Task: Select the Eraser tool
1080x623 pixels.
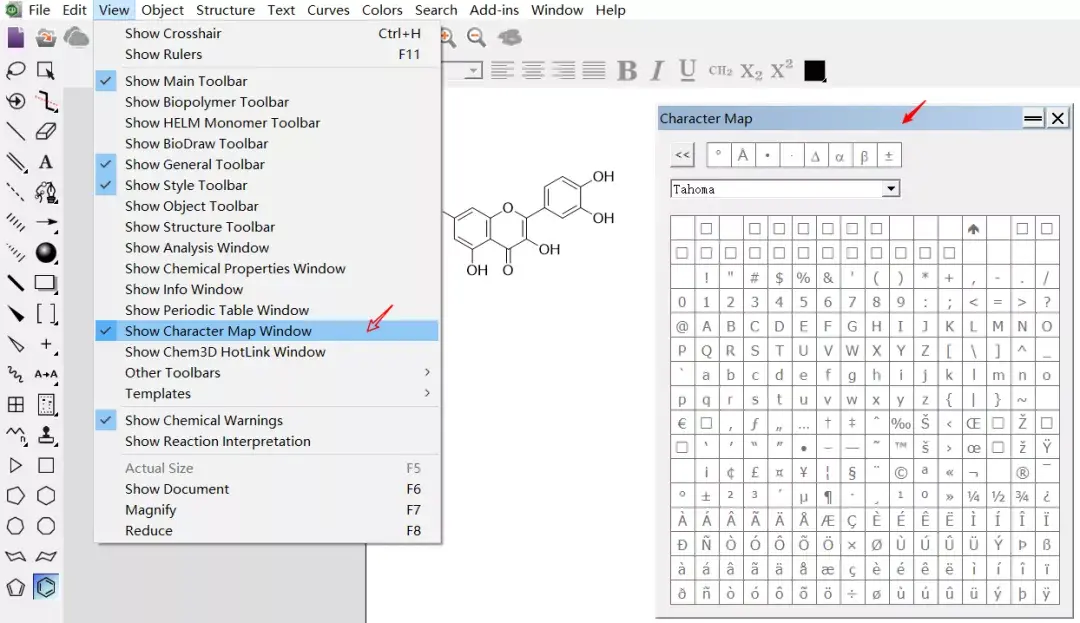Action: tap(45, 131)
